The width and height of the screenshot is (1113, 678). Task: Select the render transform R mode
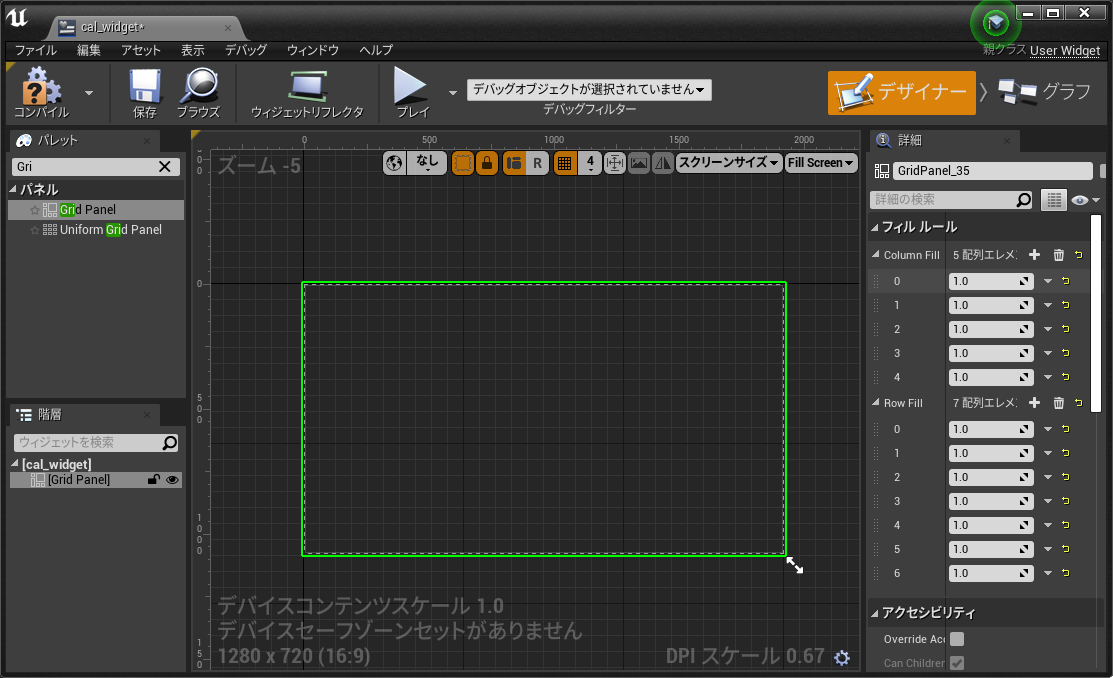537,163
